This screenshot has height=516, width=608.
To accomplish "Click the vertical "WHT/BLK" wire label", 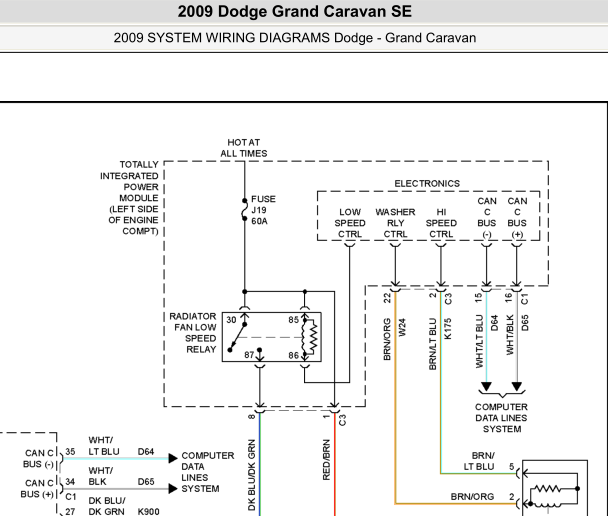I will [x=510, y=335].
